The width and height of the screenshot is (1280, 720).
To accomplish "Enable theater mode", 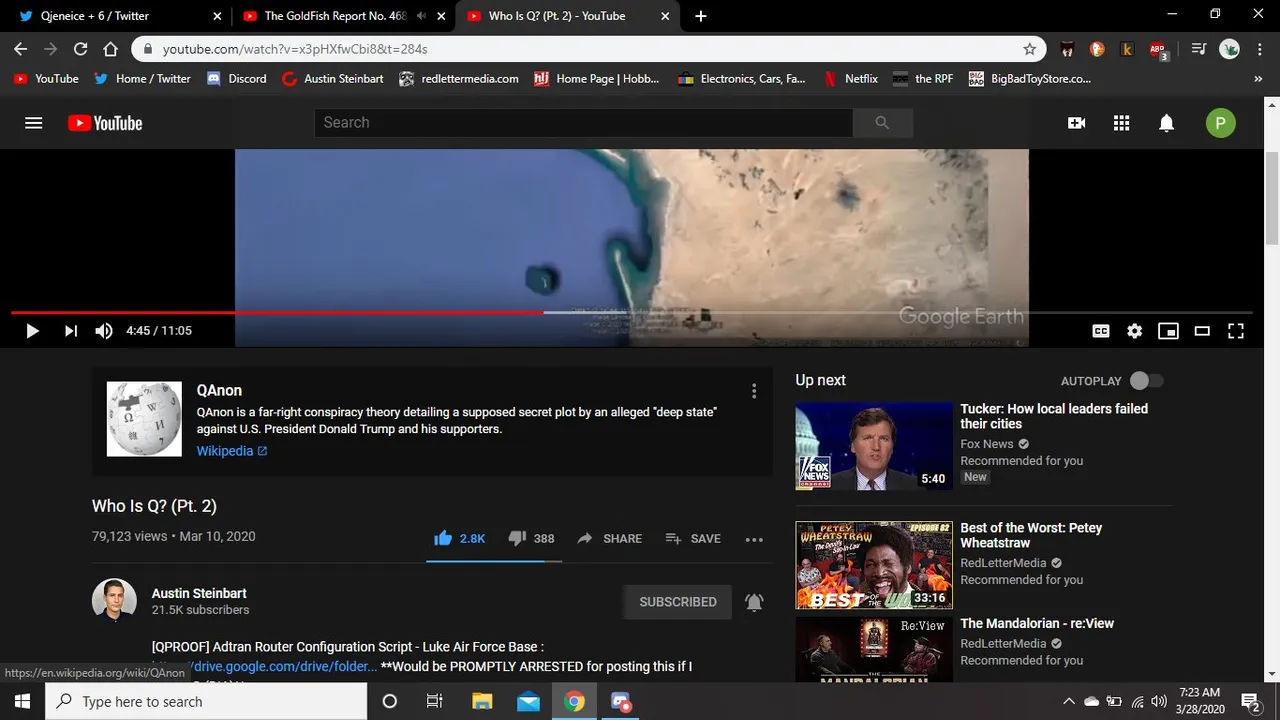I will [x=1202, y=331].
